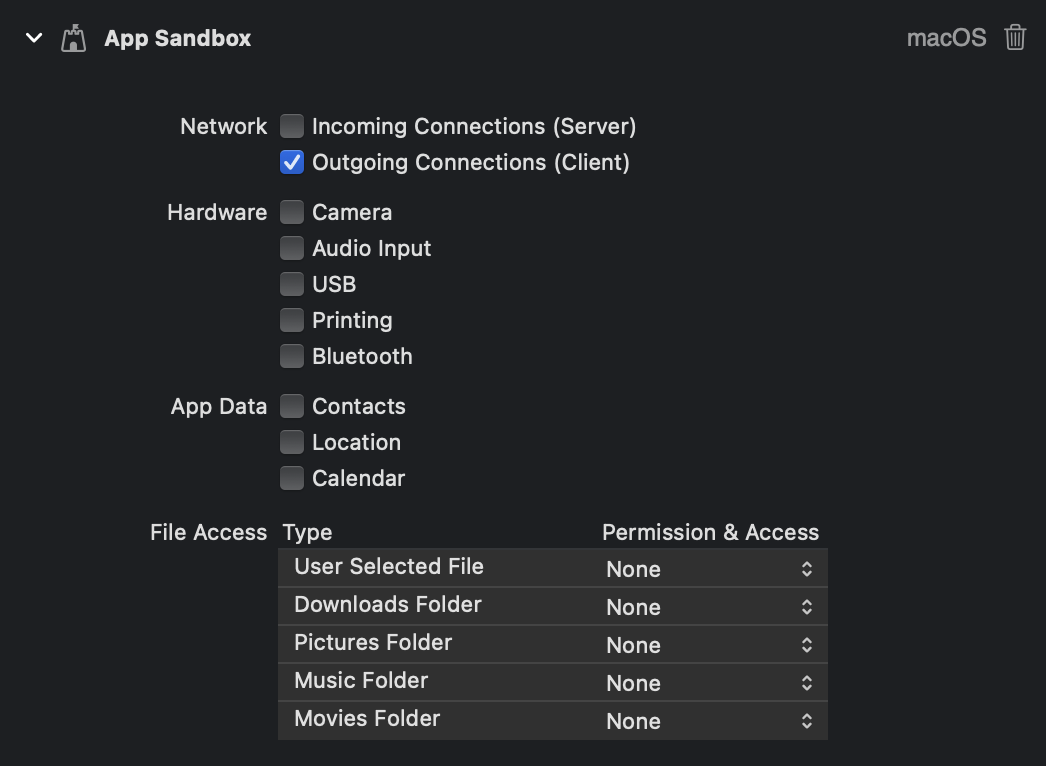1046x766 pixels.
Task: Change Pictures Folder access permission
Action: pos(710,645)
